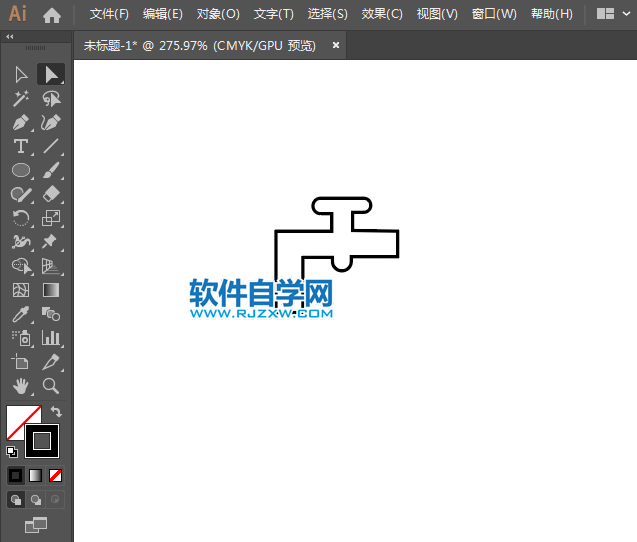Select the Zoom tool

click(51, 386)
